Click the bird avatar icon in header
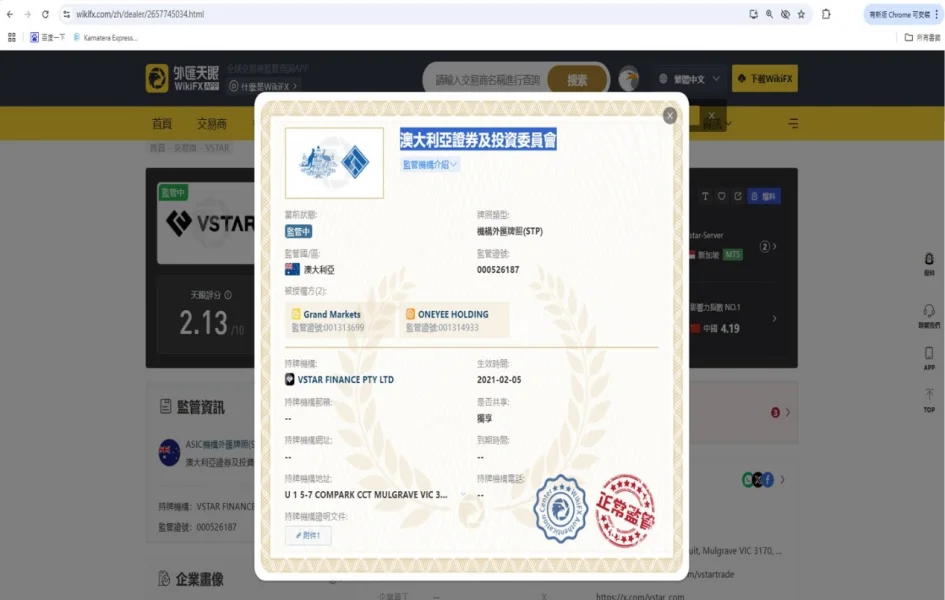945x600 pixels. pyautogui.click(x=629, y=79)
